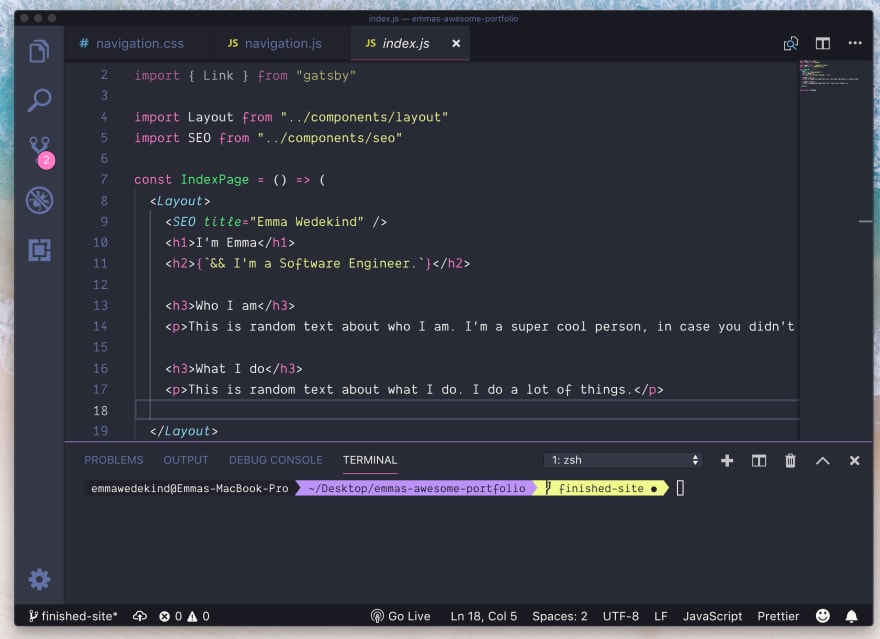
Task: Split the editor to the right
Action: (x=822, y=43)
